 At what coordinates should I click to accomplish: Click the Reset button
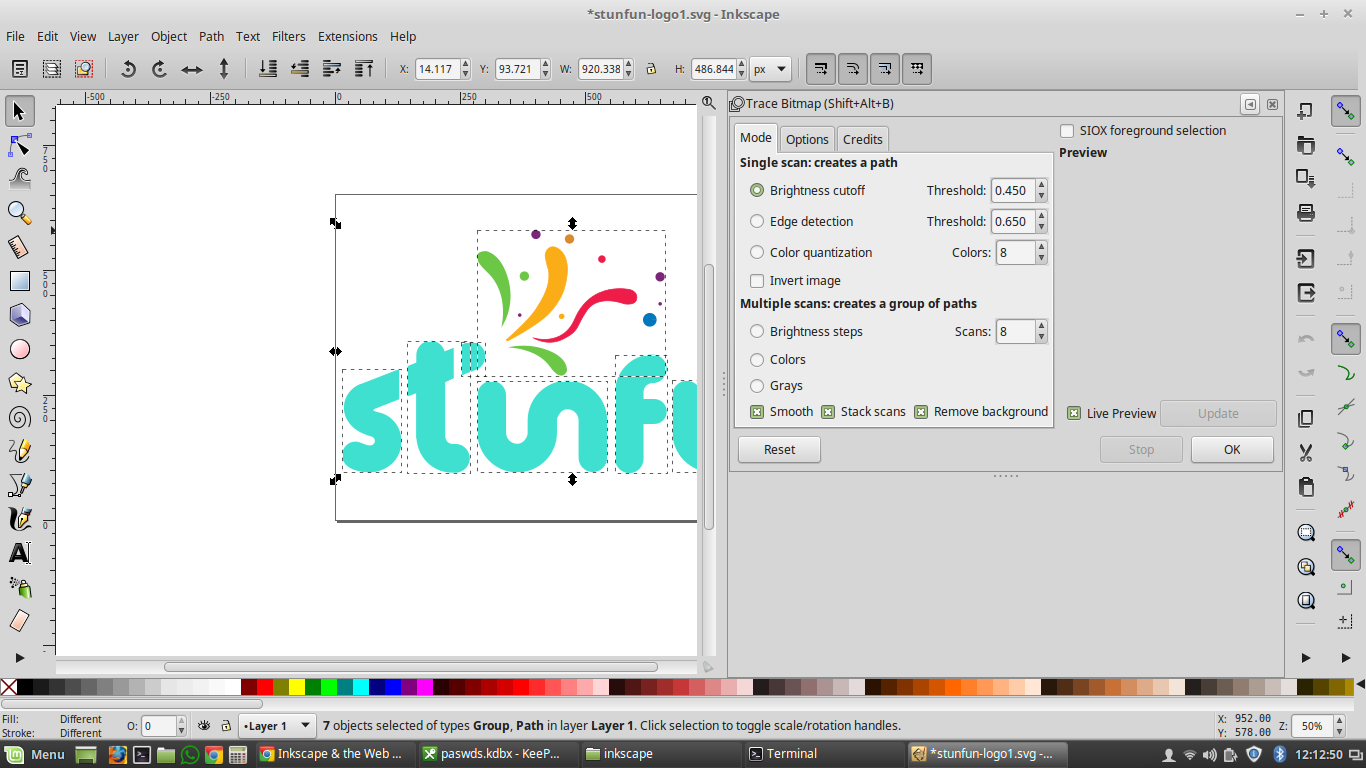[x=779, y=450]
